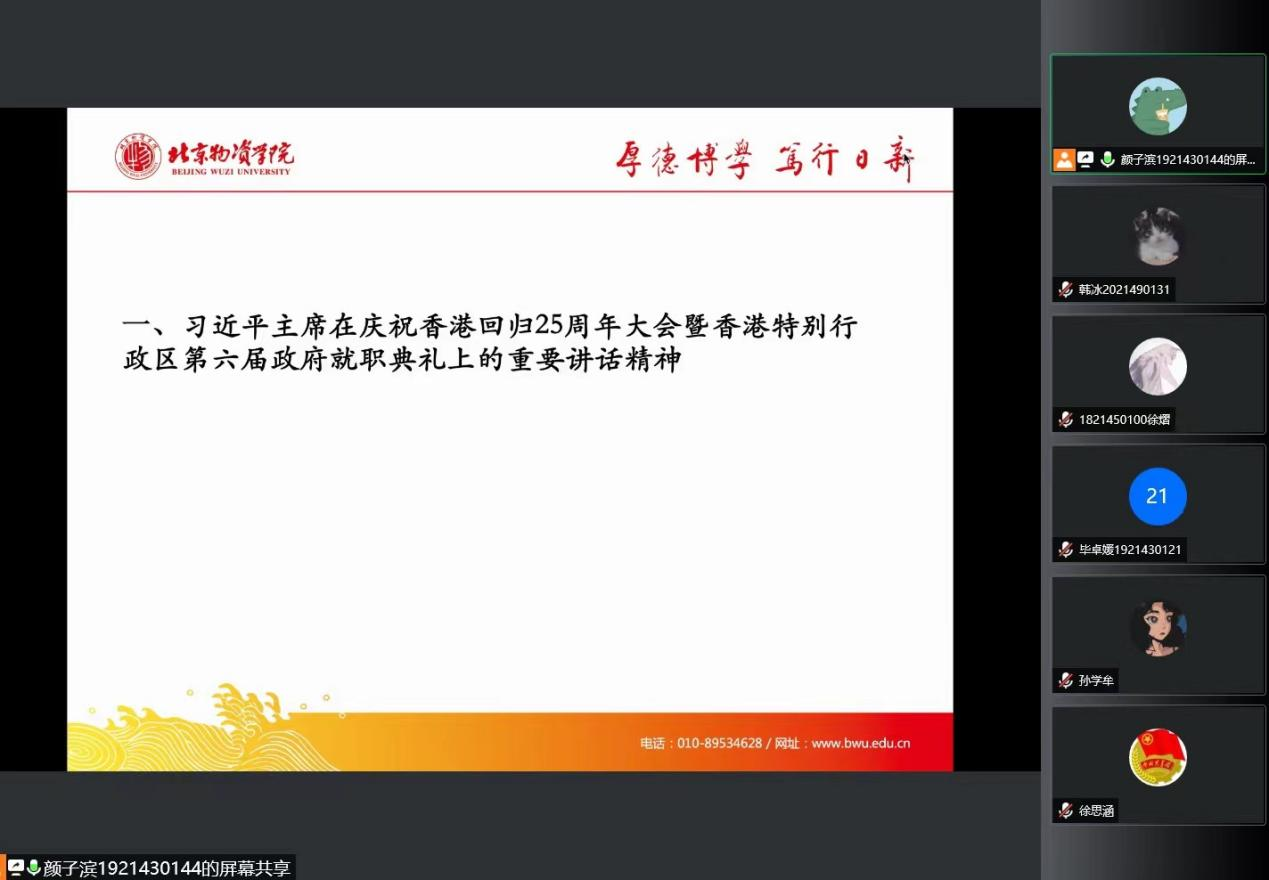The width and height of the screenshot is (1269, 880).
Task: Click the orange host icon on 颜子滨's tile
Action: pos(1064,159)
